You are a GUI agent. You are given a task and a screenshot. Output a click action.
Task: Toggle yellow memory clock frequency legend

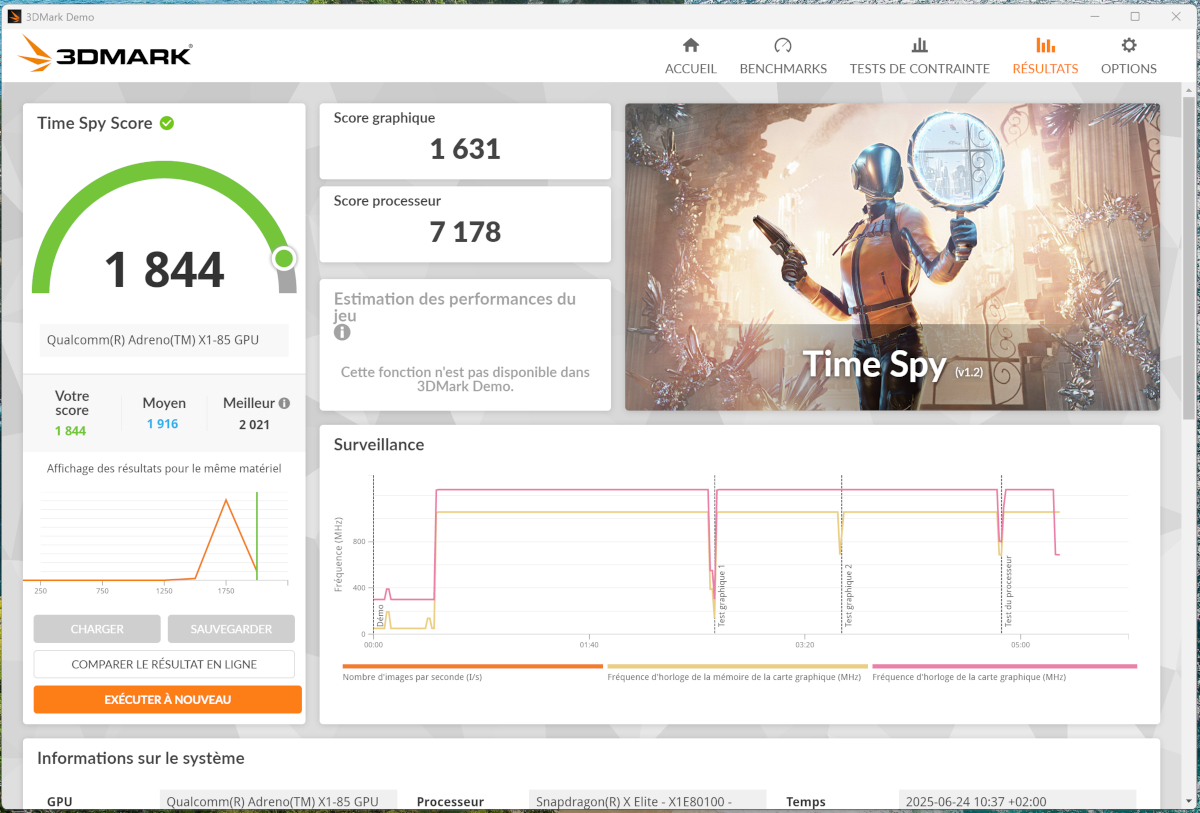click(737, 672)
